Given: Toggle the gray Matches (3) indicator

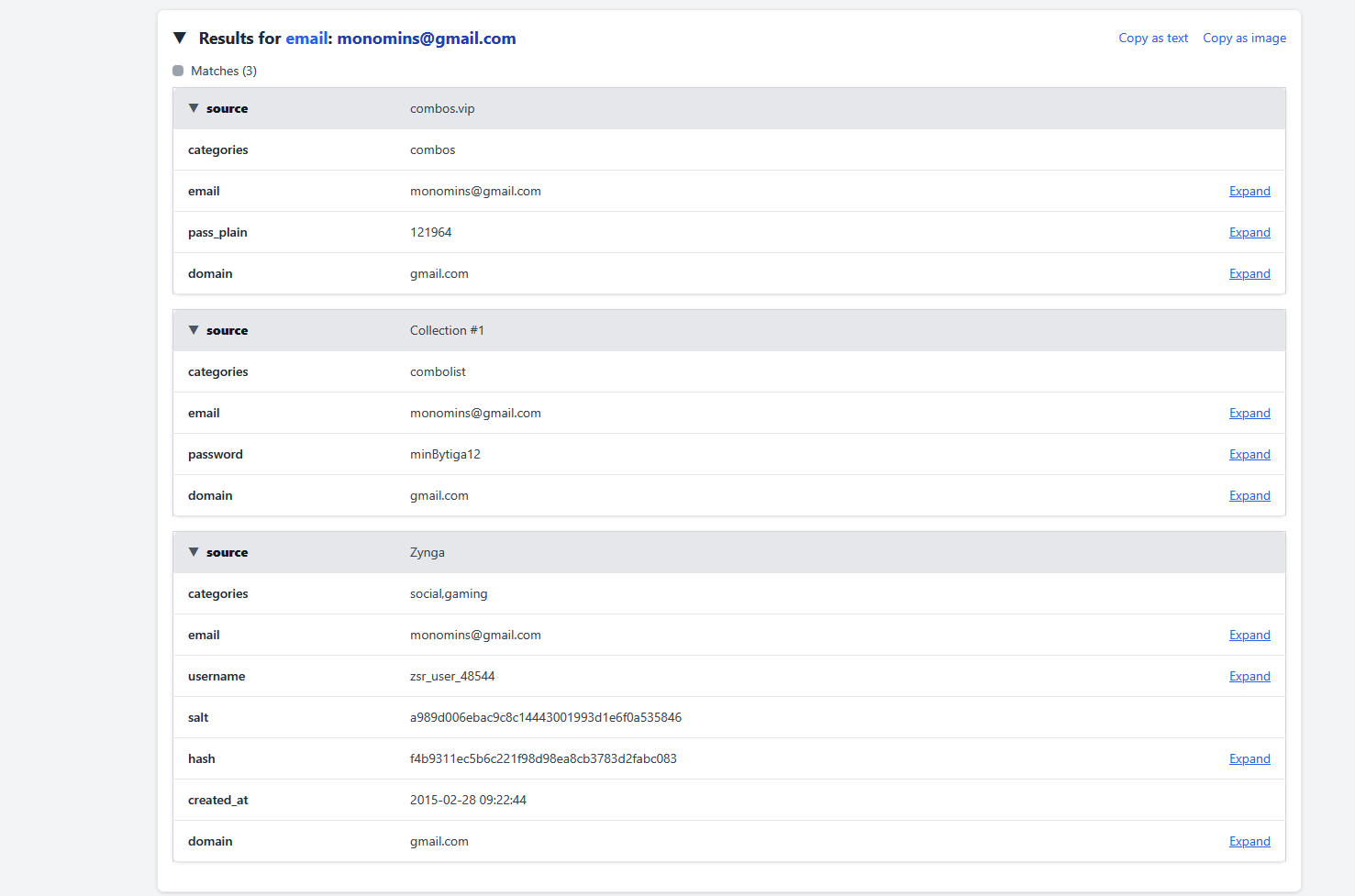Looking at the screenshot, I should (x=178, y=71).
